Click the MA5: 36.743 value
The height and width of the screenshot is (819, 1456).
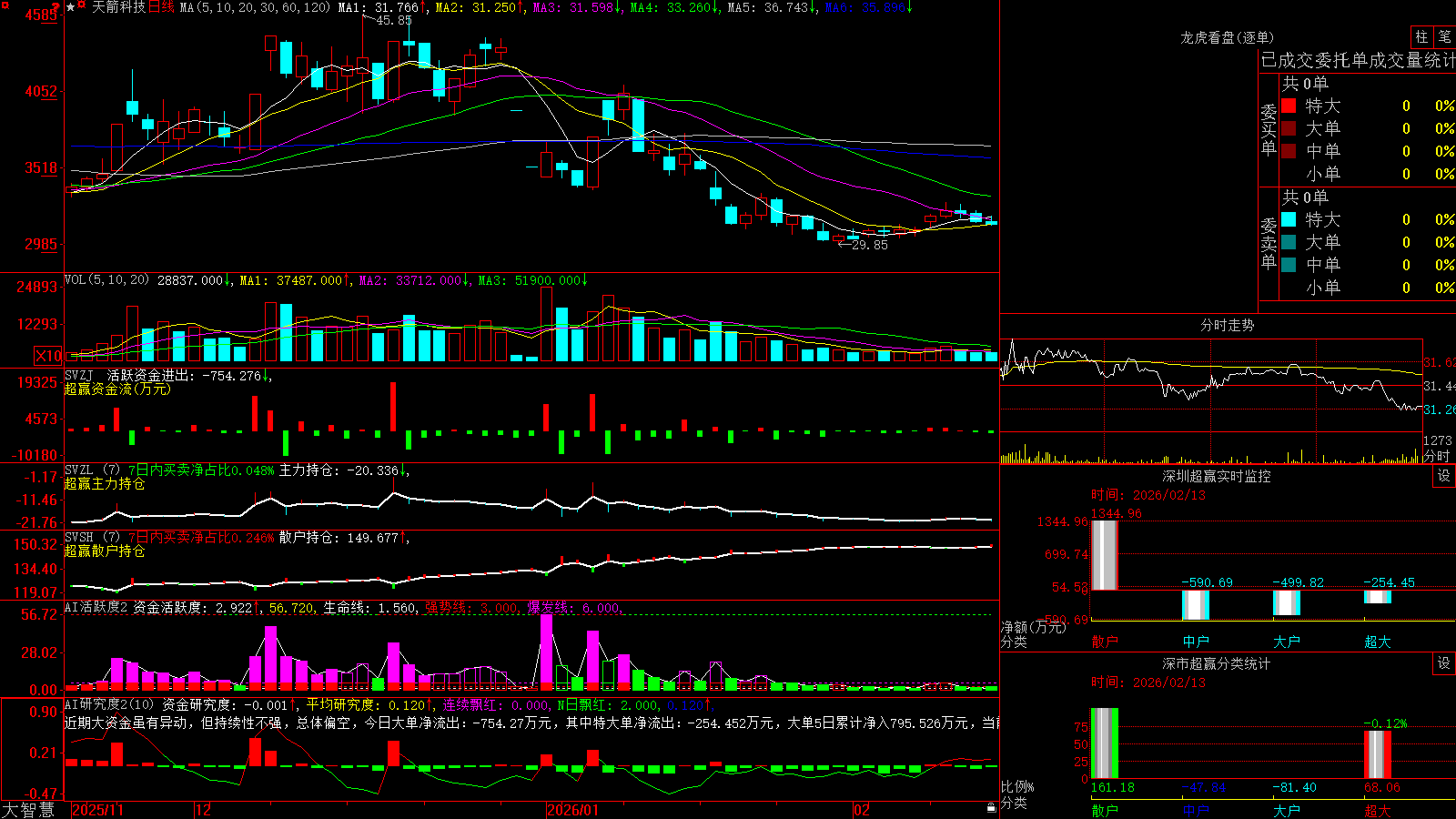tap(768, 7)
